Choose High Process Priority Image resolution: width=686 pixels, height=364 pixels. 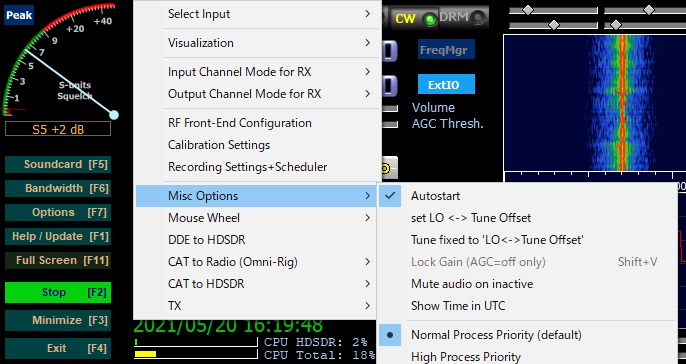point(527,356)
